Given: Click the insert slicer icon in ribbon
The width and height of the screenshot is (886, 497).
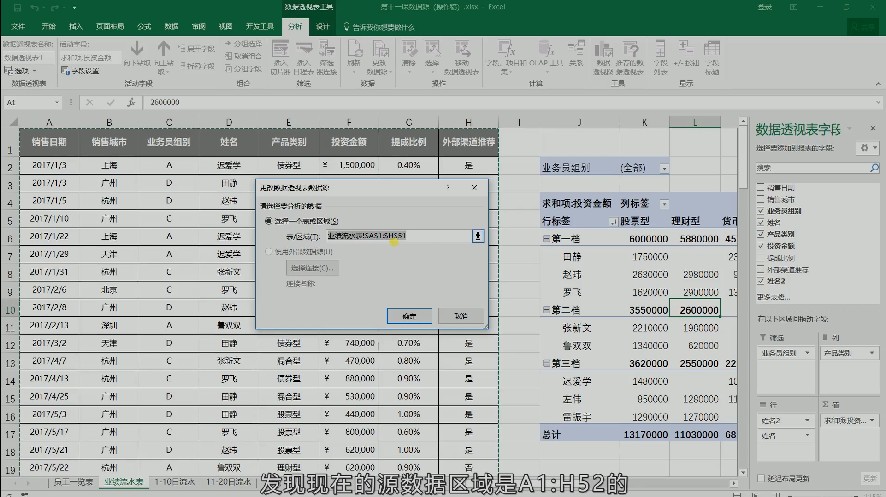Looking at the screenshot, I should click(x=279, y=50).
